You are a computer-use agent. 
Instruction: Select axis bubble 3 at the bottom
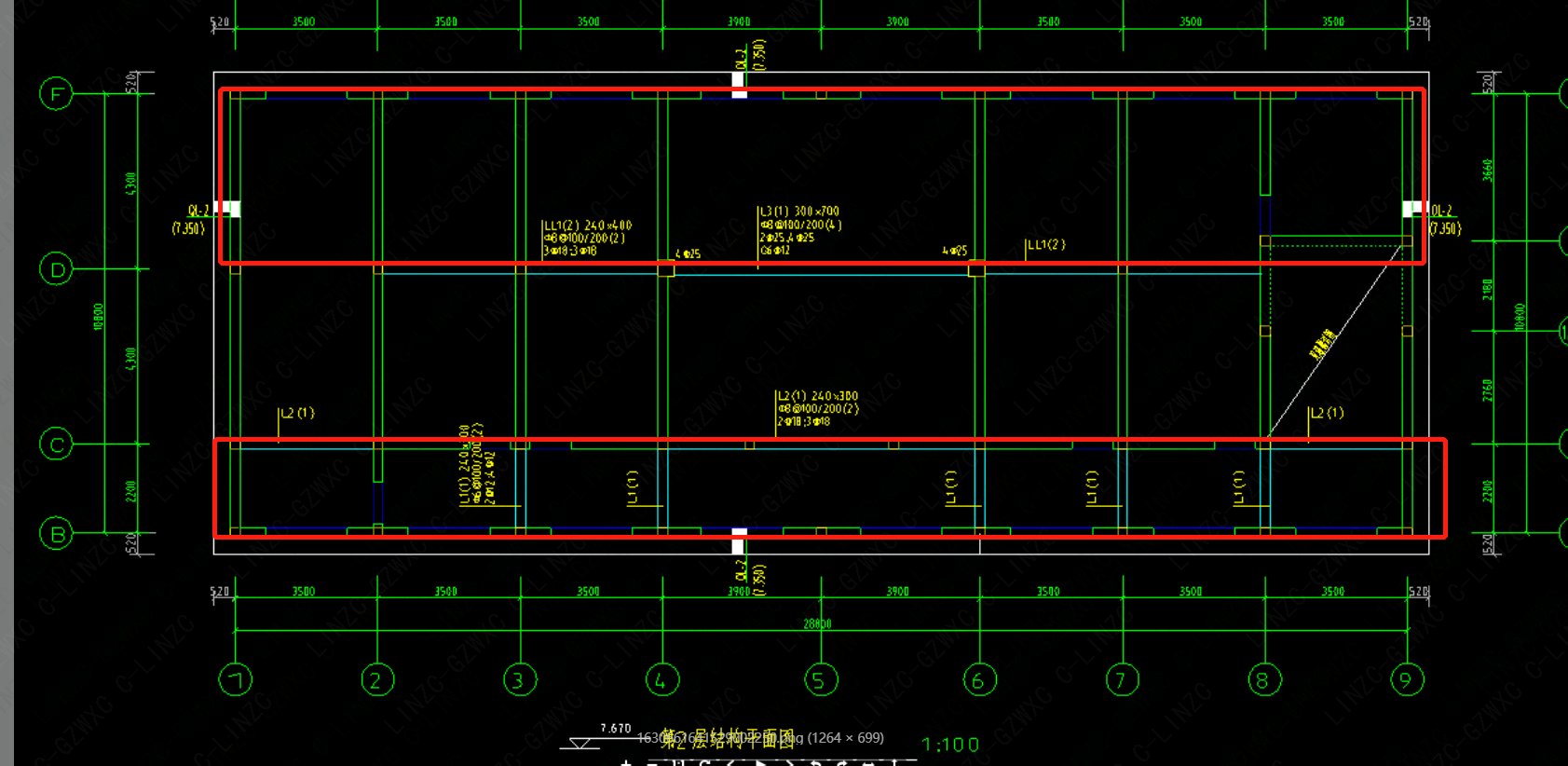(x=520, y=679)
